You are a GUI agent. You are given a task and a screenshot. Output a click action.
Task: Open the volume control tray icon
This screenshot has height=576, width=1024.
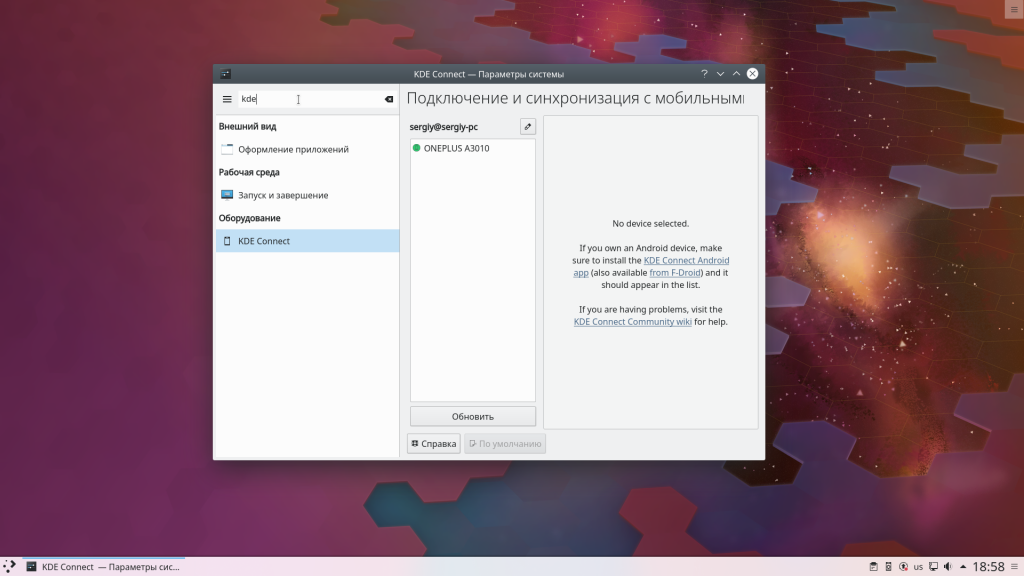pyautogui.click(x=949, y=566)
